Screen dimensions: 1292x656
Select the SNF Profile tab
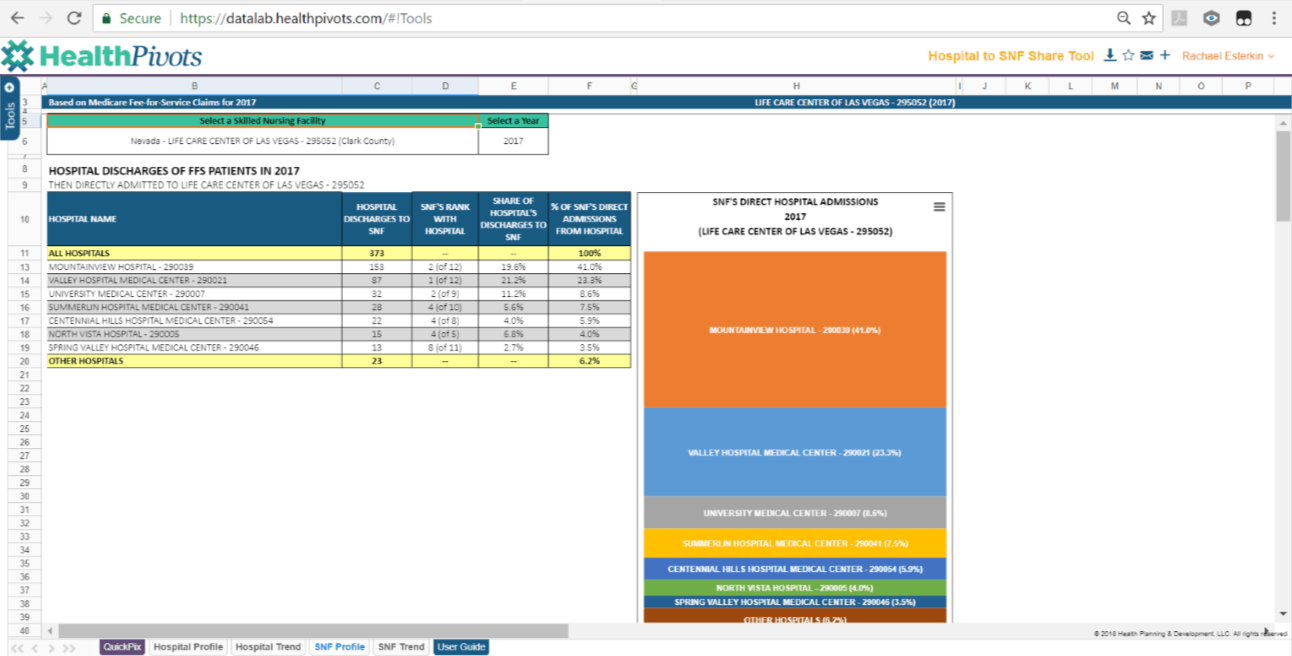click(339, 647)
